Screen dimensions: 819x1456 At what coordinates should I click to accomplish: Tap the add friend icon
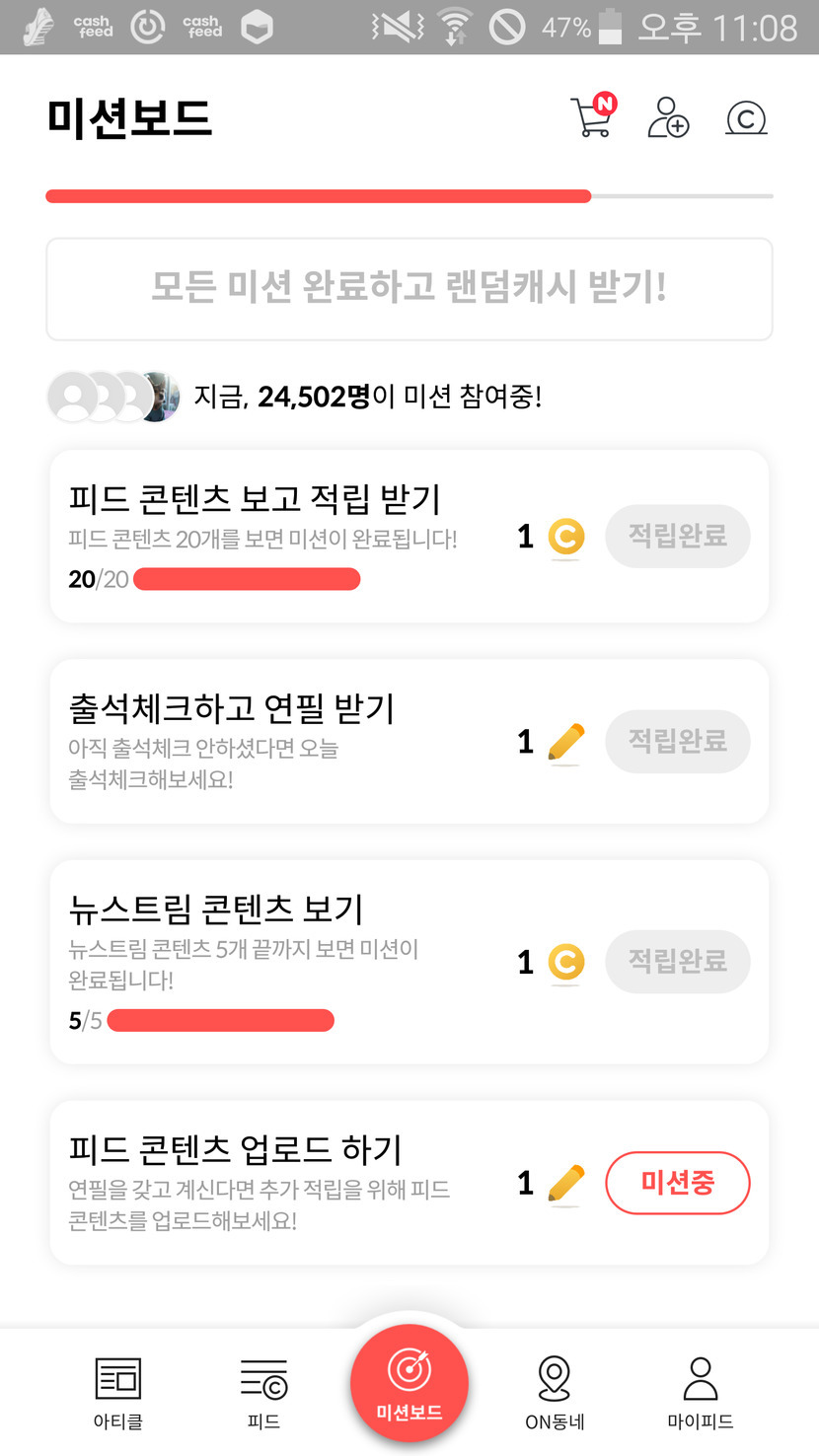668,117
